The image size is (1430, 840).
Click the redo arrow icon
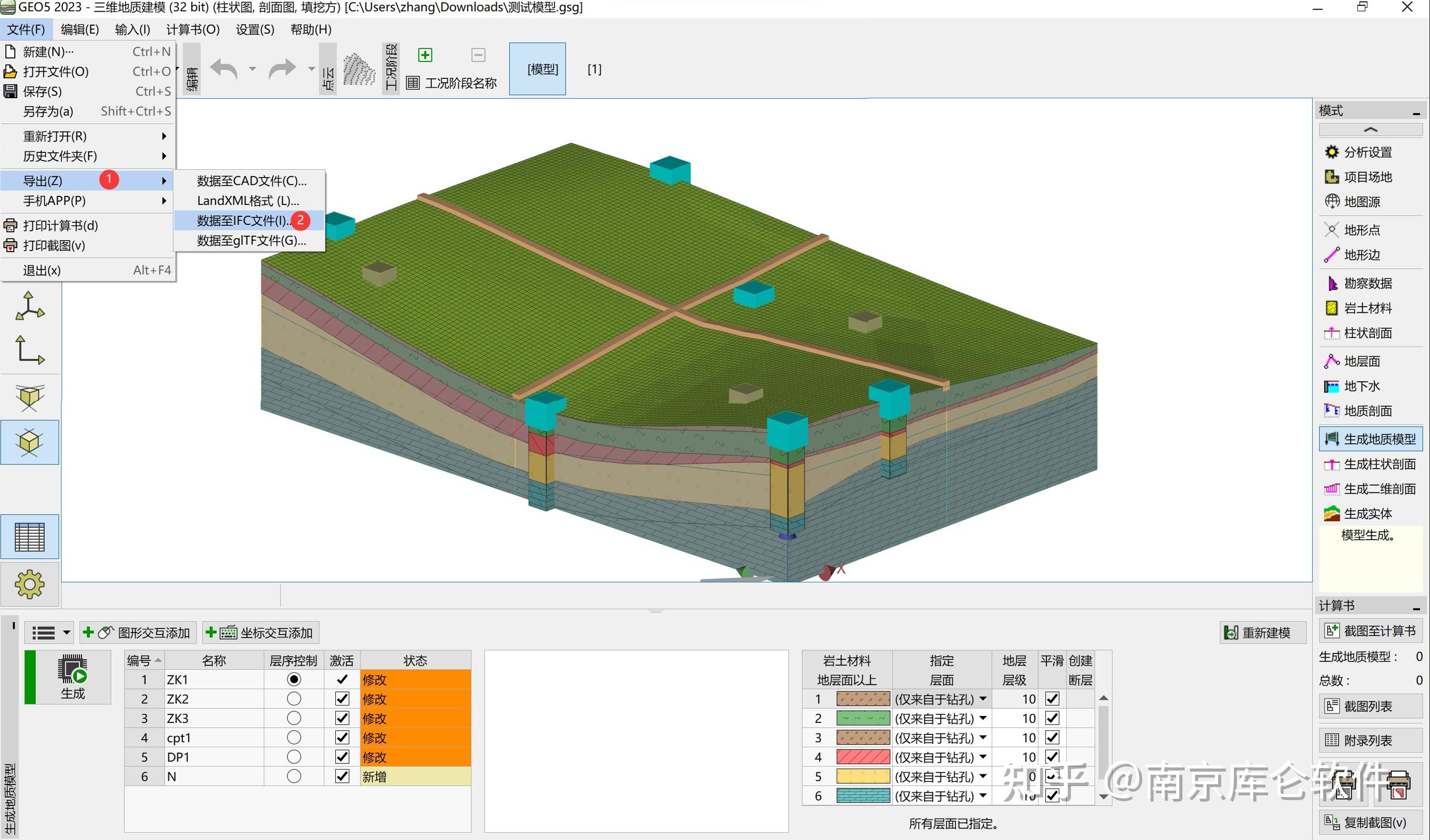[x=282, y=69]
